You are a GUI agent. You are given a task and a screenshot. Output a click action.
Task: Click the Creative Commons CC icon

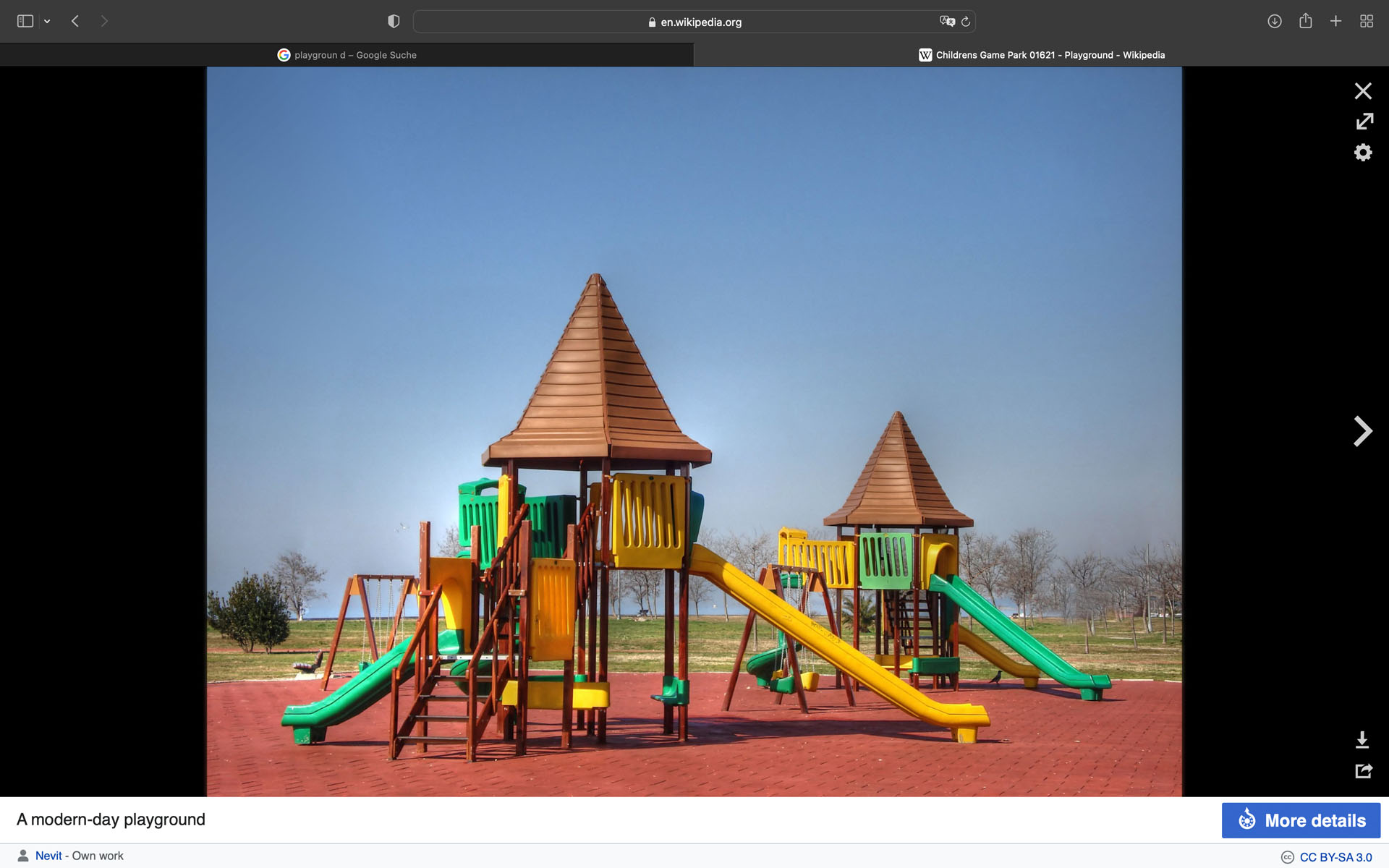point(1288,857)
